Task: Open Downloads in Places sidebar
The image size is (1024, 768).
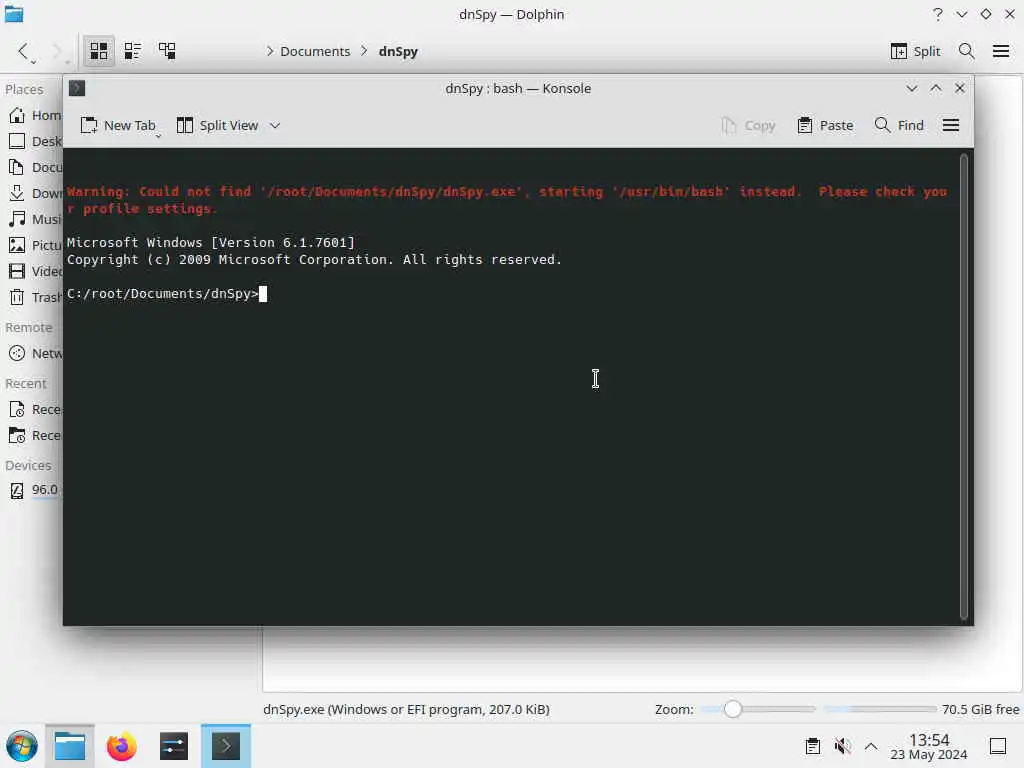Action: [x=34, y=193]
